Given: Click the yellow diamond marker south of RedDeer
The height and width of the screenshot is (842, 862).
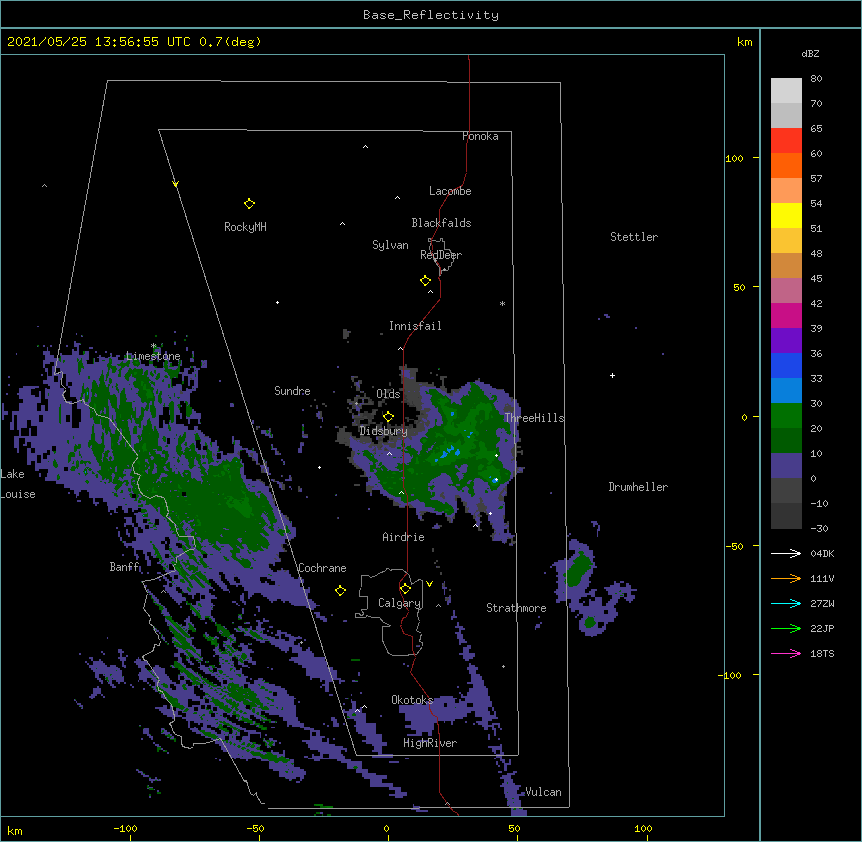Looking at the screenshot, I should (425, 281).
